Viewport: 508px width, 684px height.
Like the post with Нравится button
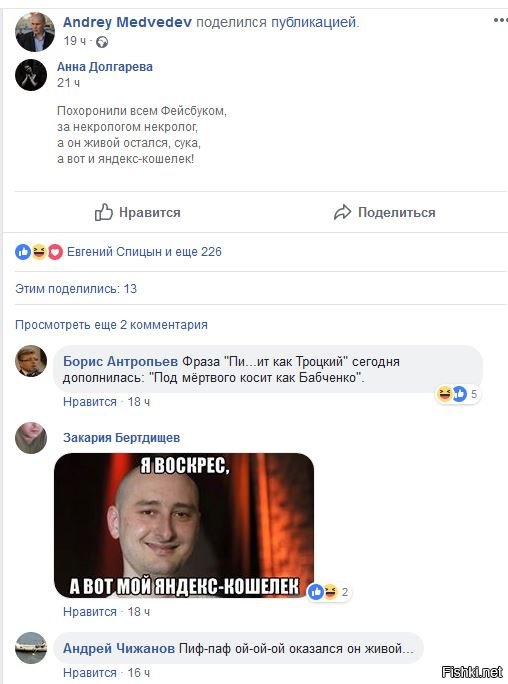138,212
